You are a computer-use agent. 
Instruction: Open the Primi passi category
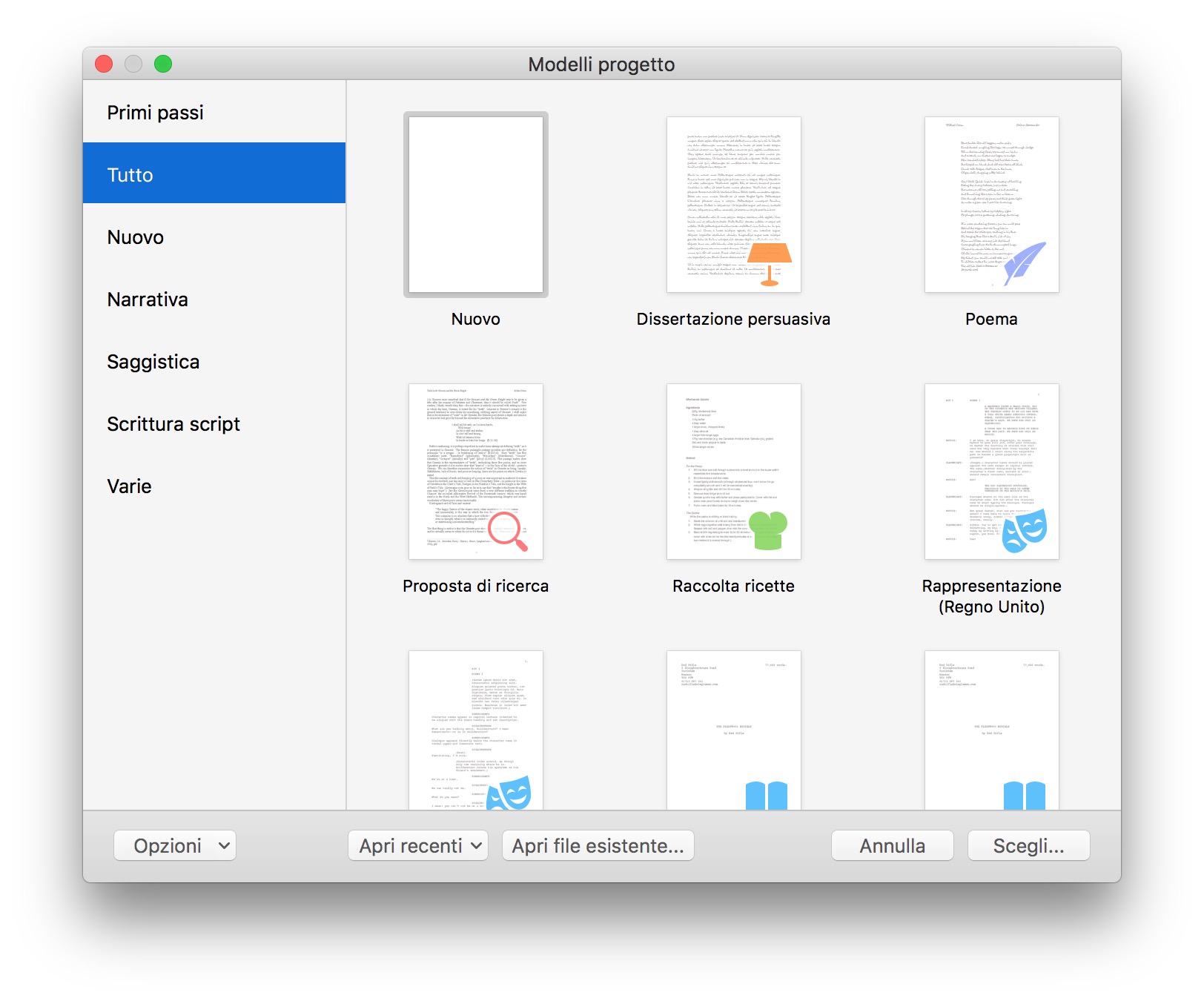tap(214, 112)
